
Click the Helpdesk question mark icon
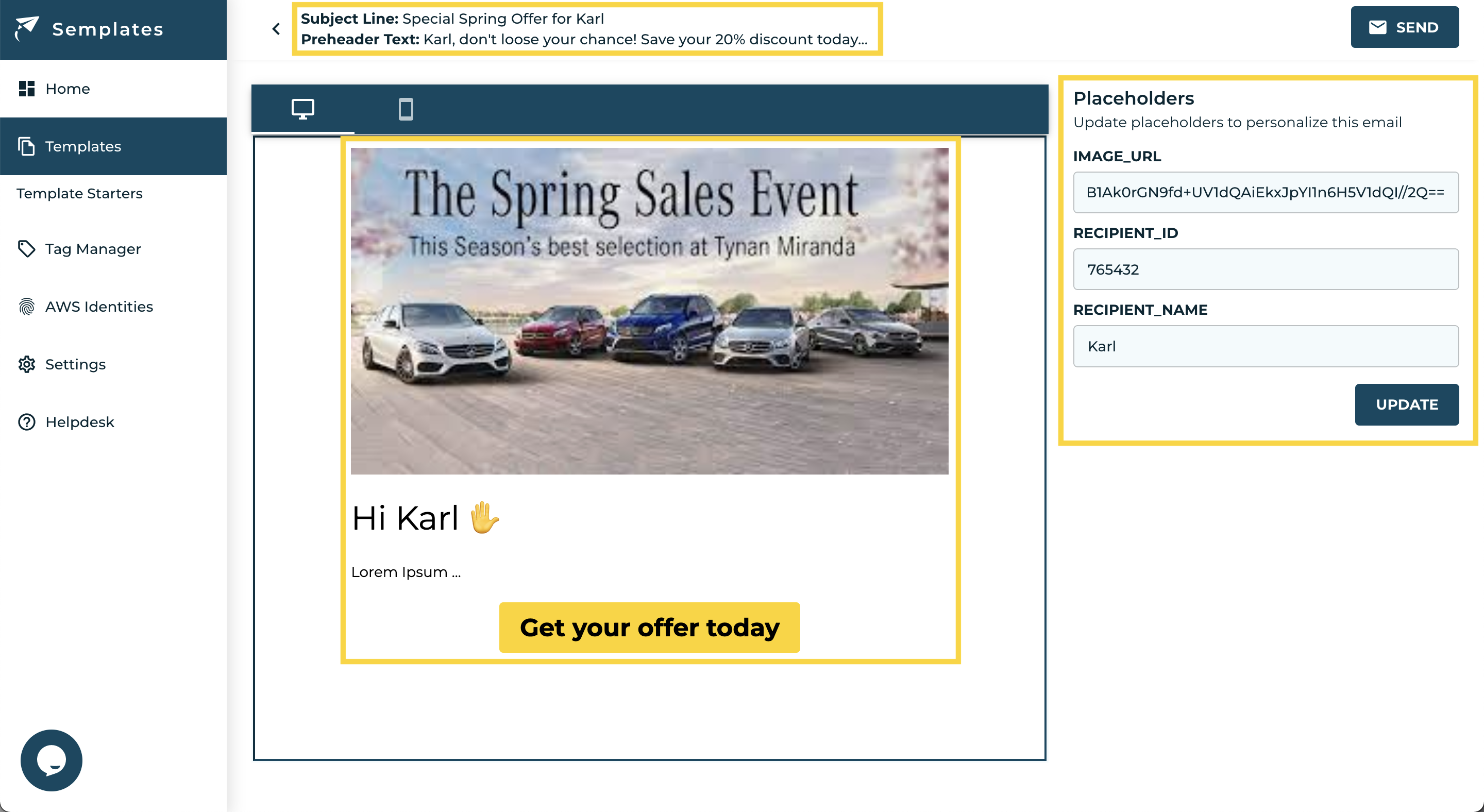[x=26, y=422]
